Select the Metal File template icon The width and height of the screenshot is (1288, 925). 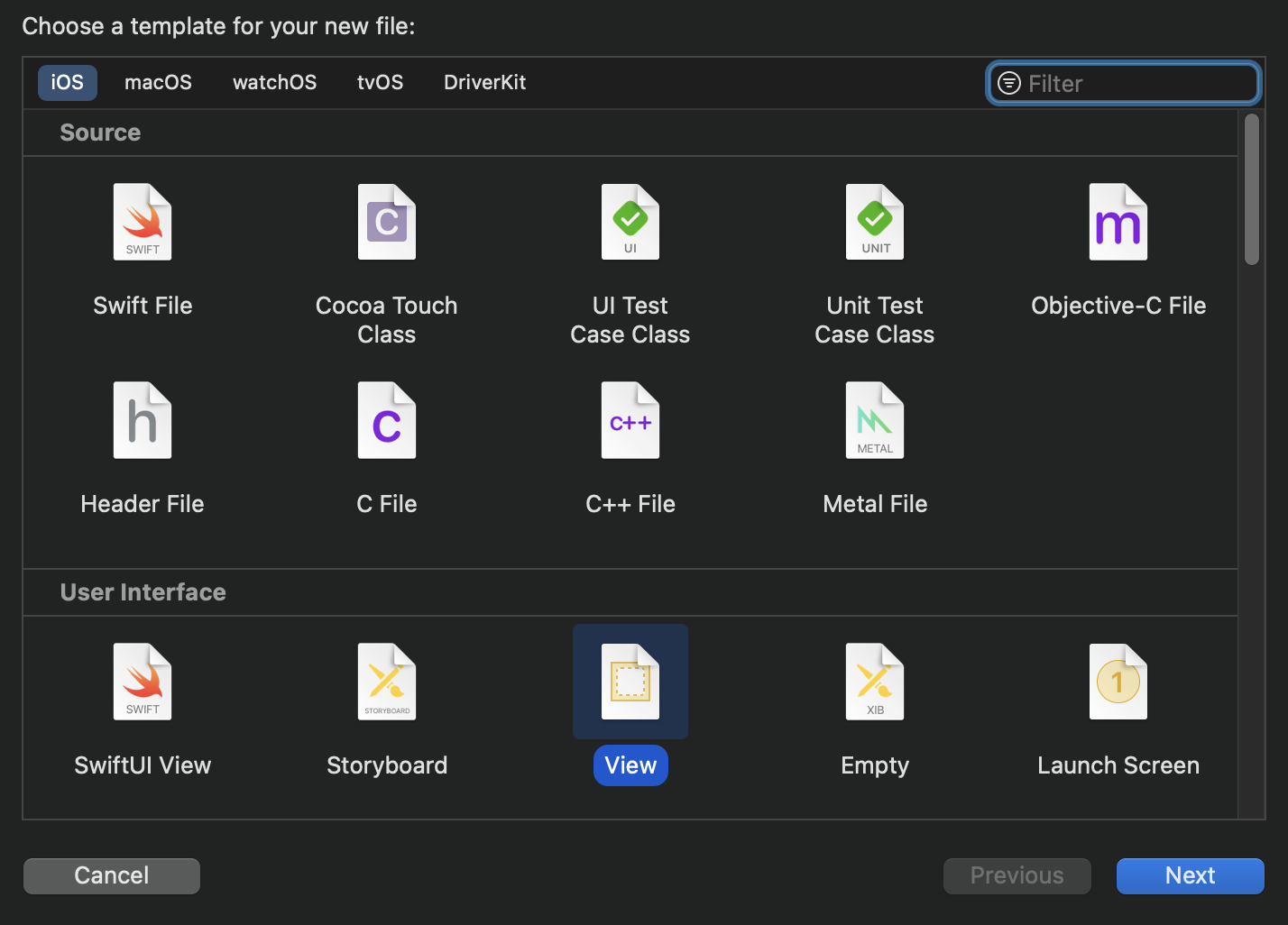(x=875, y=420)
